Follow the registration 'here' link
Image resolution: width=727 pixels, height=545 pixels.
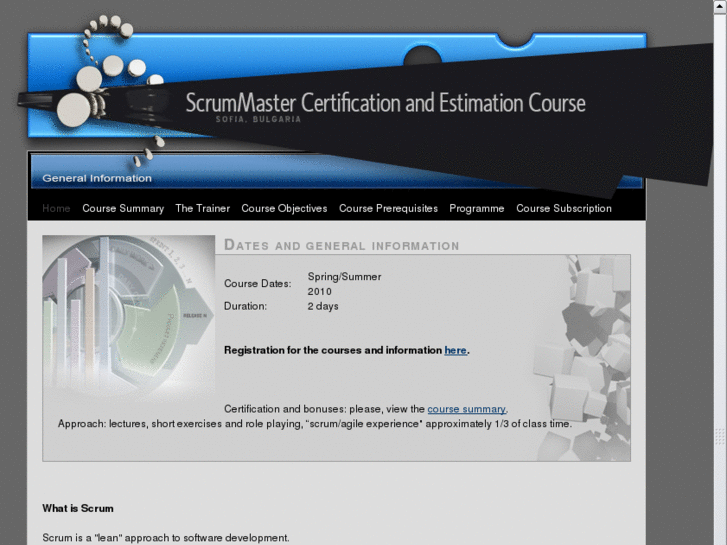click(455, 350)
